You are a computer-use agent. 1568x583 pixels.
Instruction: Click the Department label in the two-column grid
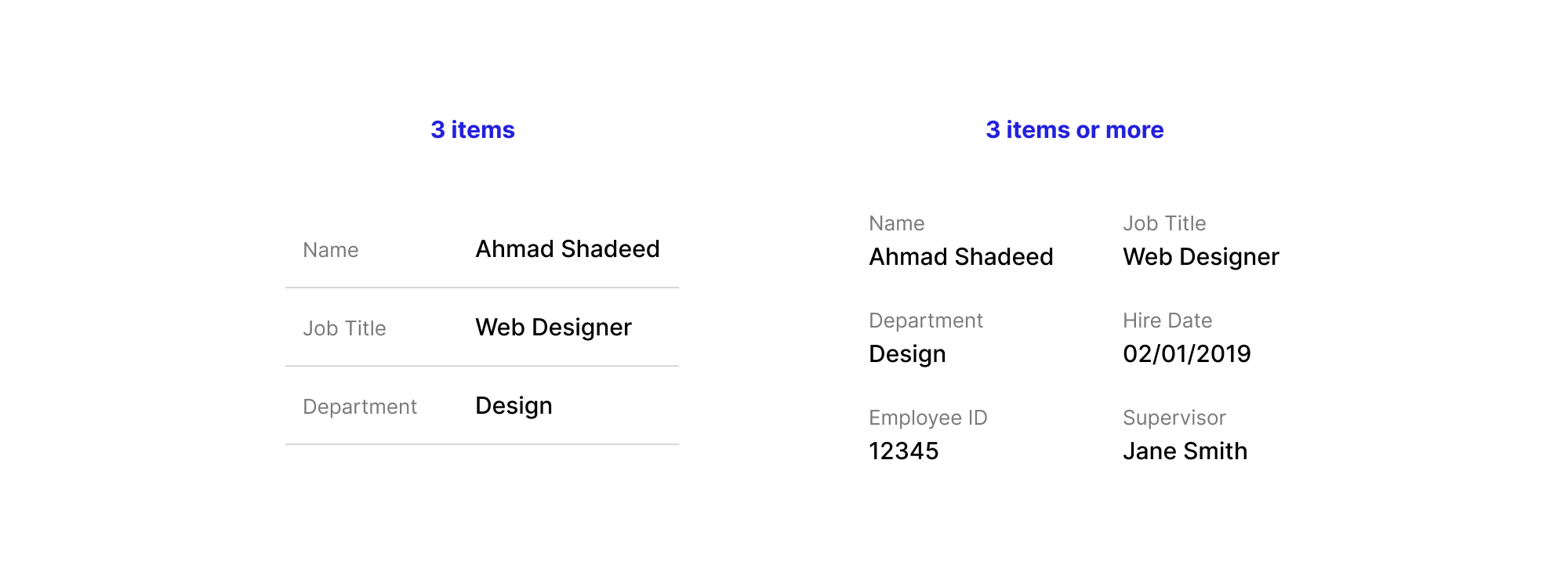[x=926, y=320]
